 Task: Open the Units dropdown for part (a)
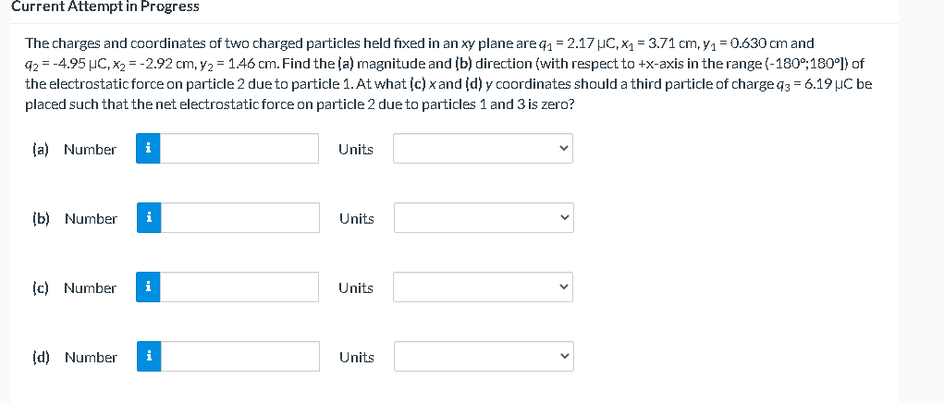pos(483,149)
